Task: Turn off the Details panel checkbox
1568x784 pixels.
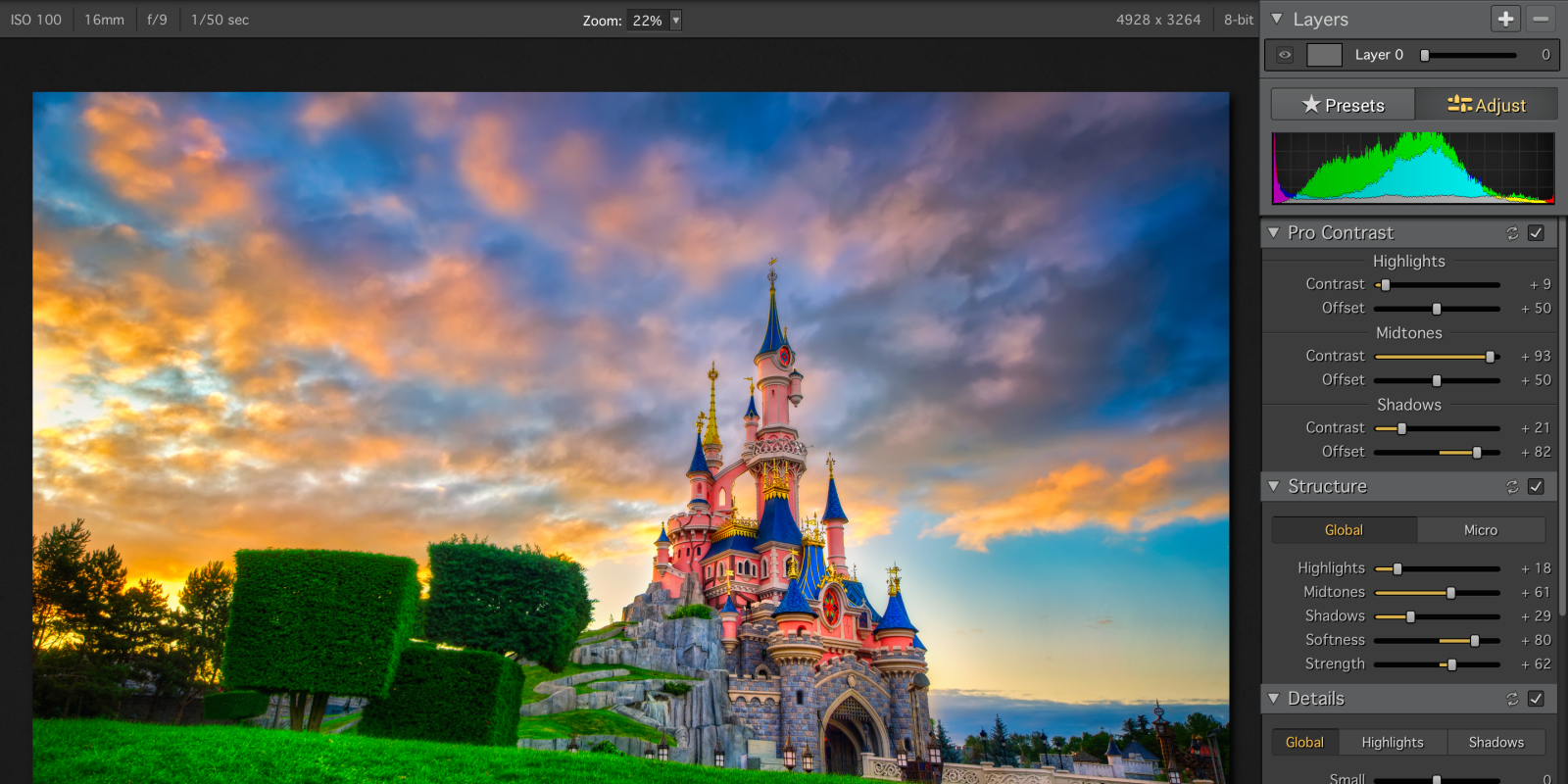Action: [x=1536, y=699]
